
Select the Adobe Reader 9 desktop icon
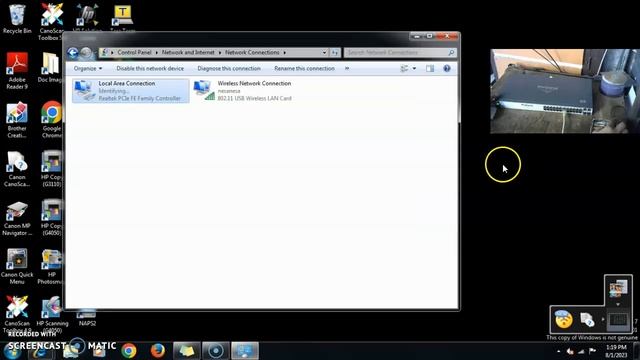click(x=17, y=71)
